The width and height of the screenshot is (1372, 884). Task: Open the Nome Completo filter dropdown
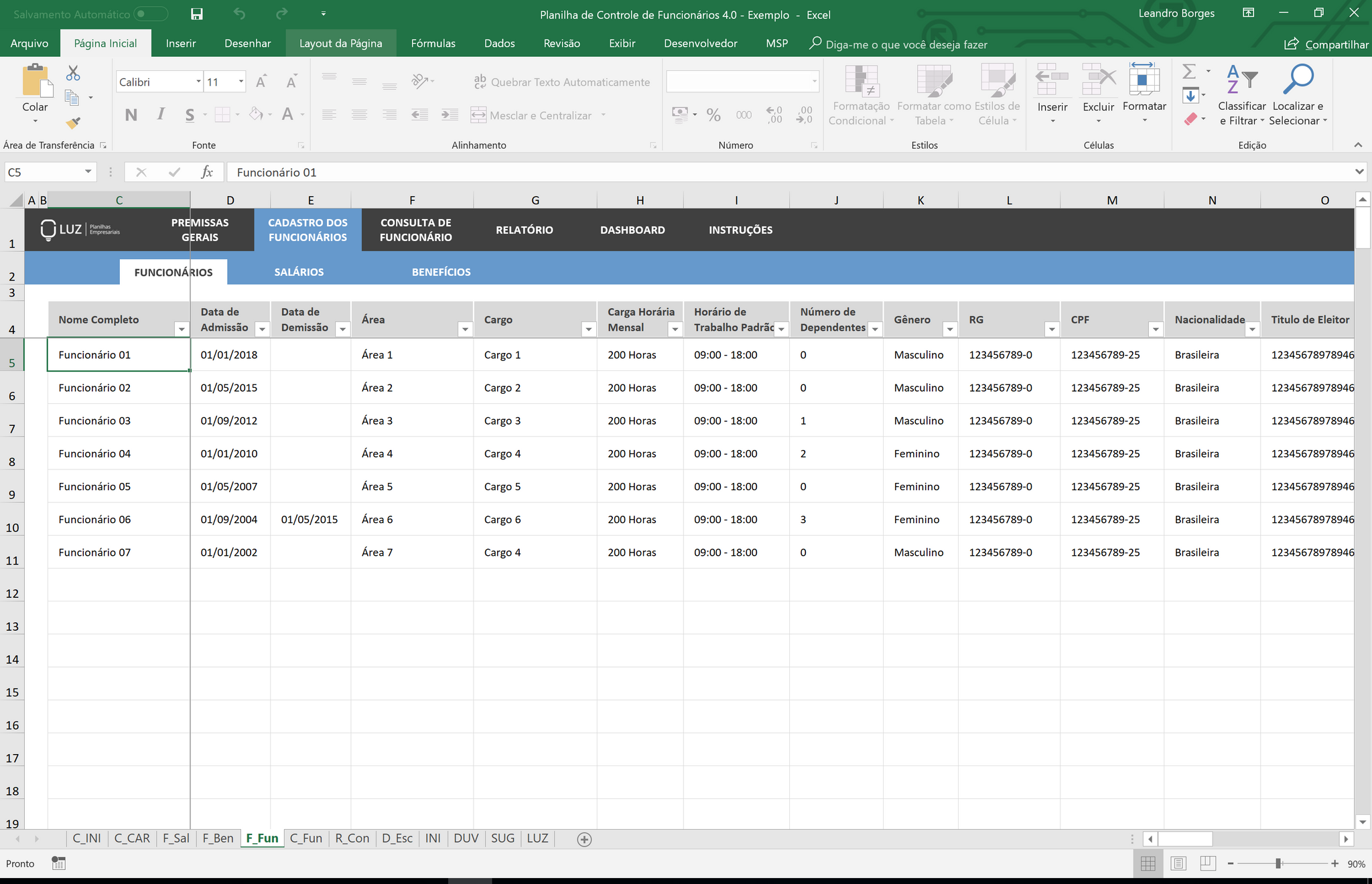click(181, 329)
